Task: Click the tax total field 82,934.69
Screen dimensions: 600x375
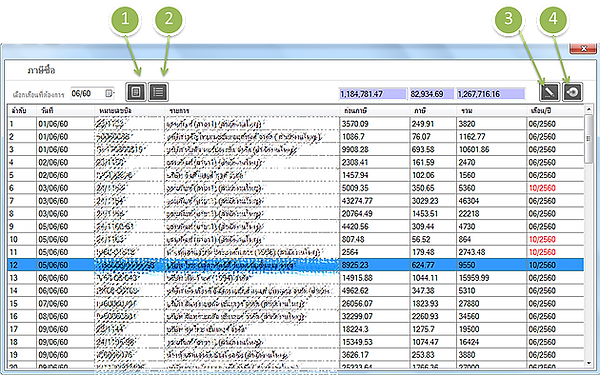Action: [431, 94]
